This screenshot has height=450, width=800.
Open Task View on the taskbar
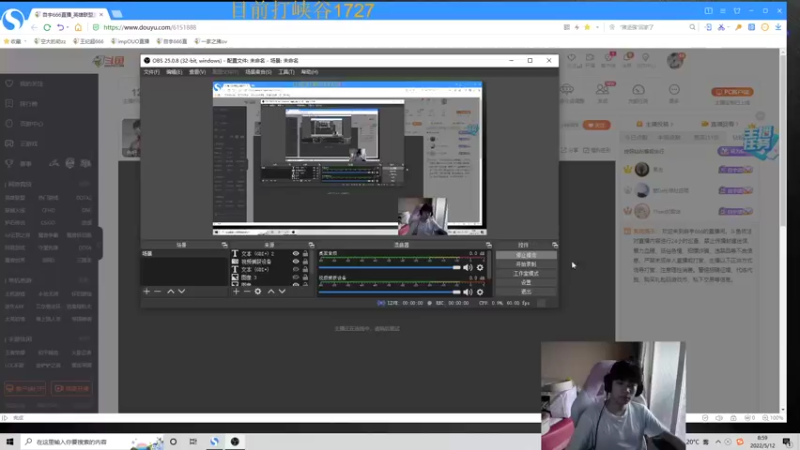[x=193, y=442]
